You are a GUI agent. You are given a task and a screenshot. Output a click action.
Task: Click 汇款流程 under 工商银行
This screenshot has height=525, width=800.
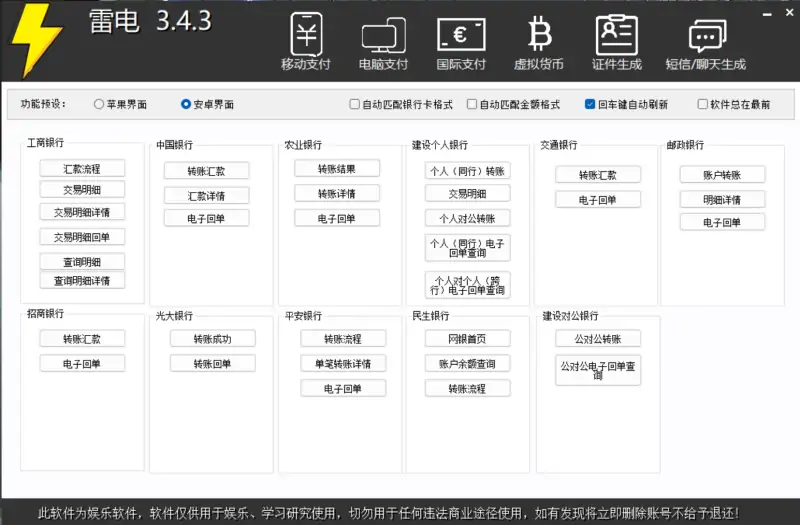coord(82,169)
